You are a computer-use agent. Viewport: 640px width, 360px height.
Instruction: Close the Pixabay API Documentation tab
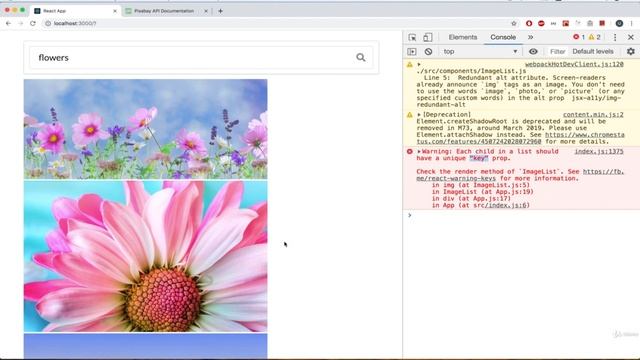click(206, 11)
